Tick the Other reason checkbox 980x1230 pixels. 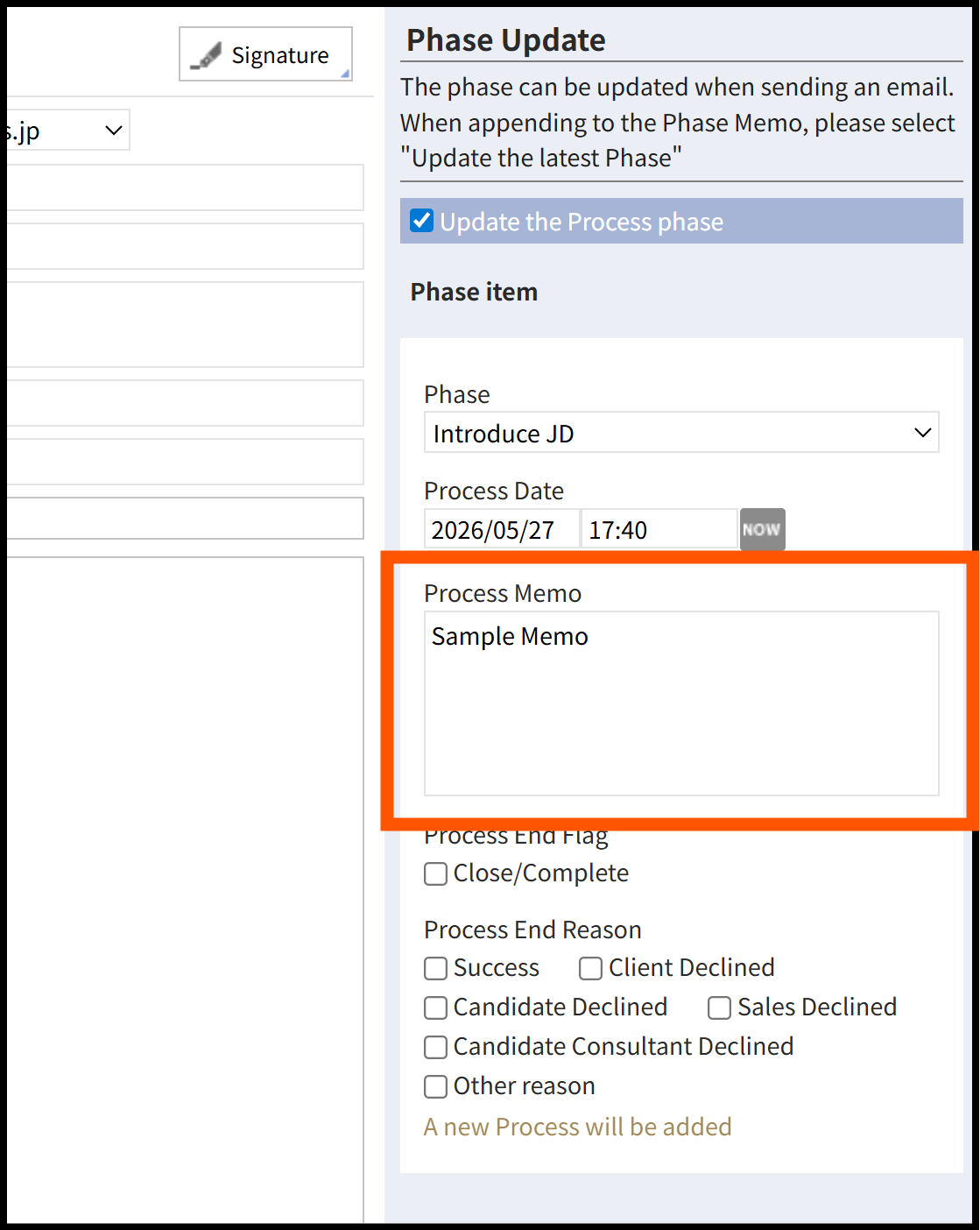[435, 1086]
